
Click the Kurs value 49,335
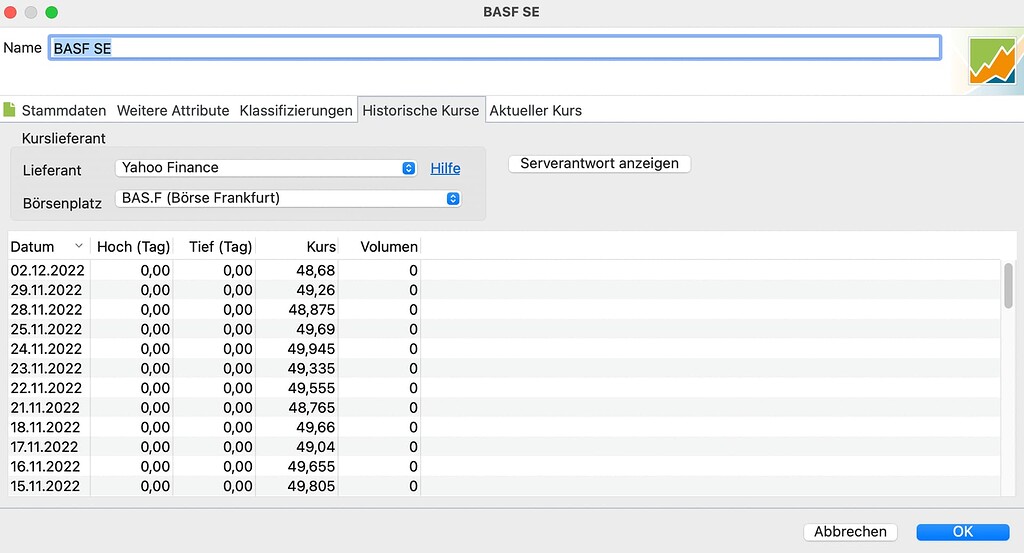pos(311,368)
